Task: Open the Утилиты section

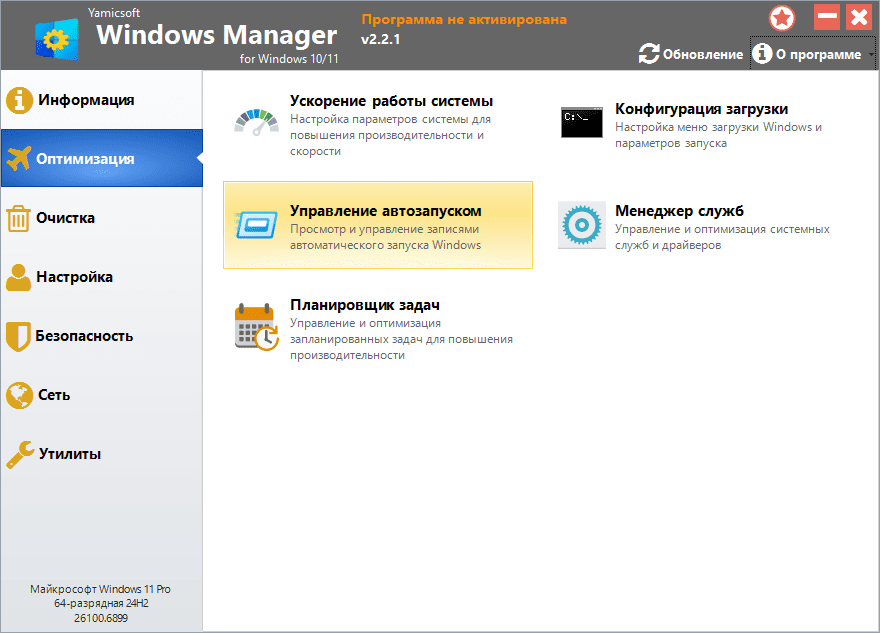Action: coord(102,454)
